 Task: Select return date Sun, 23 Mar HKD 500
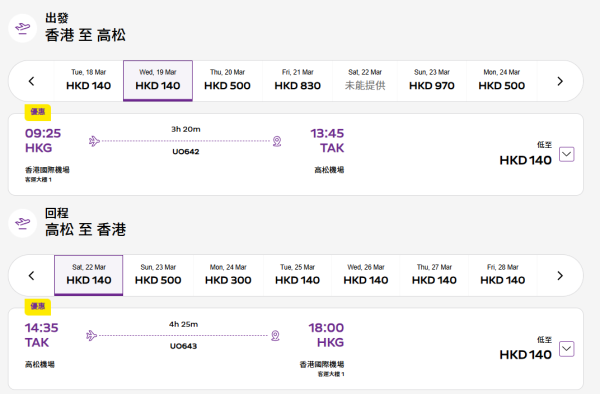(158, 275)
